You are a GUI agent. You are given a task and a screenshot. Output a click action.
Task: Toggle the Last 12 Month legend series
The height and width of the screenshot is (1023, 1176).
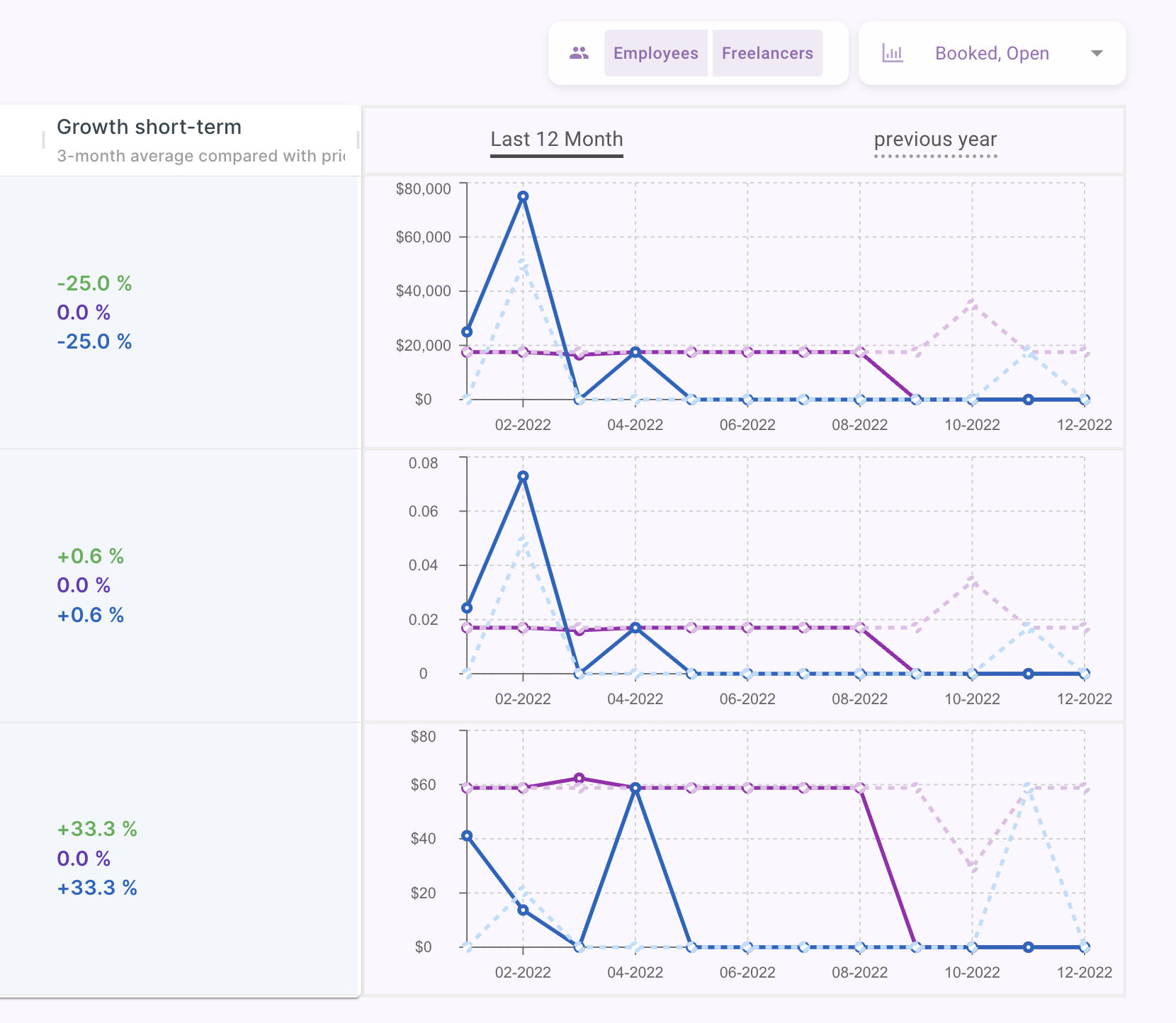556,140
